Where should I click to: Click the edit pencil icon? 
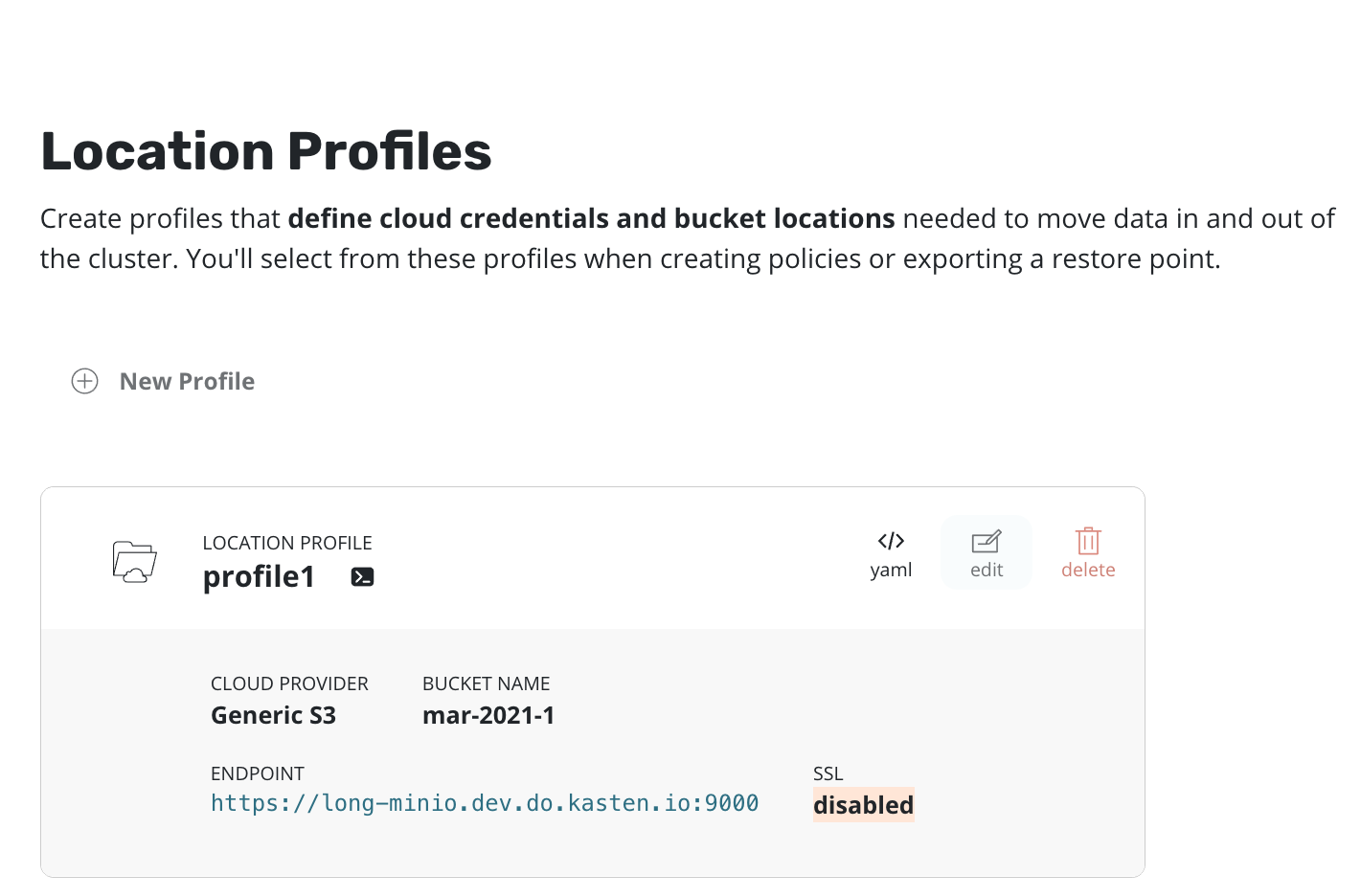point(986,542)
